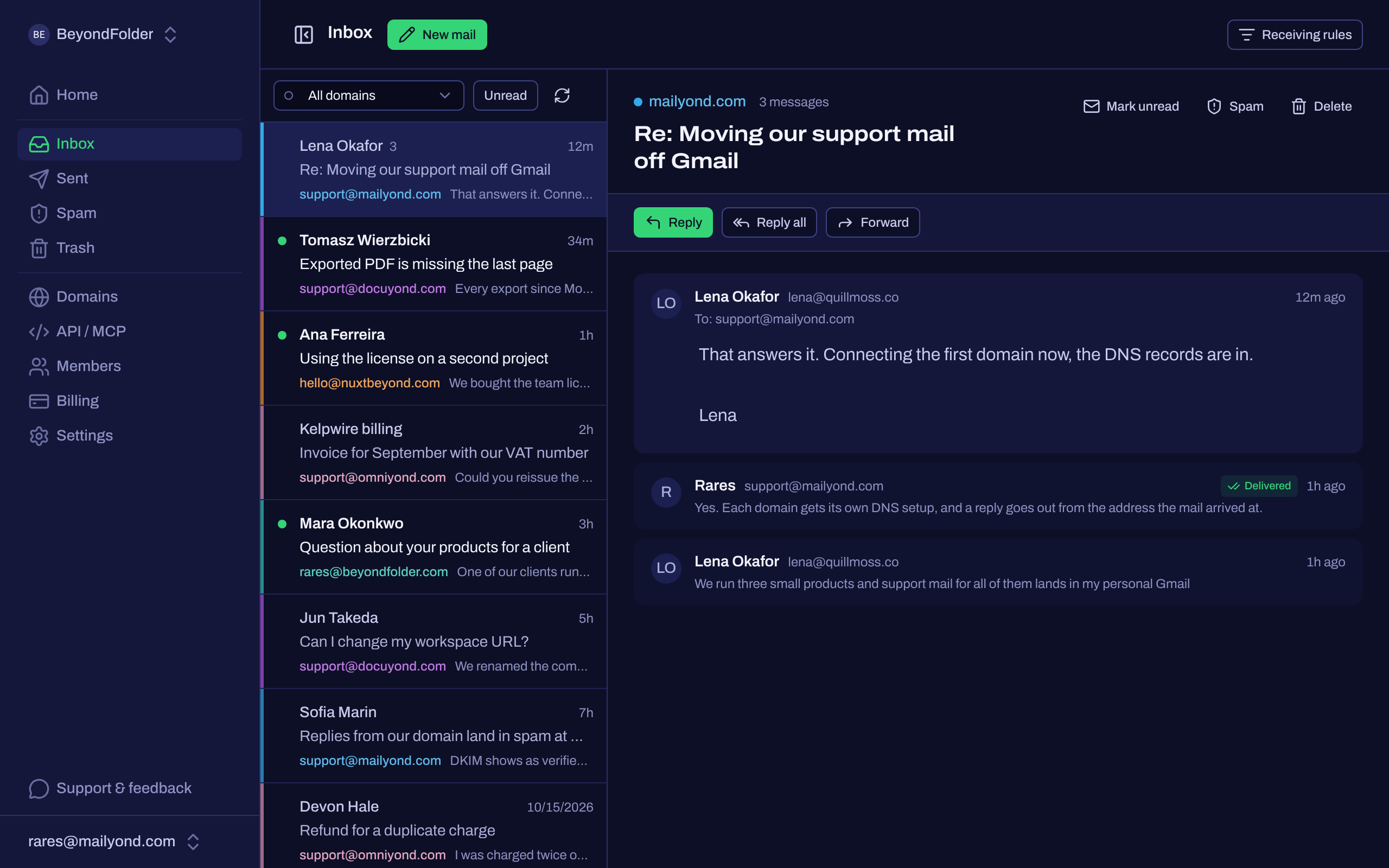Click the API / MCP code brackets icon
This screenshot has width=1389, height=868.
coord(39,331)
